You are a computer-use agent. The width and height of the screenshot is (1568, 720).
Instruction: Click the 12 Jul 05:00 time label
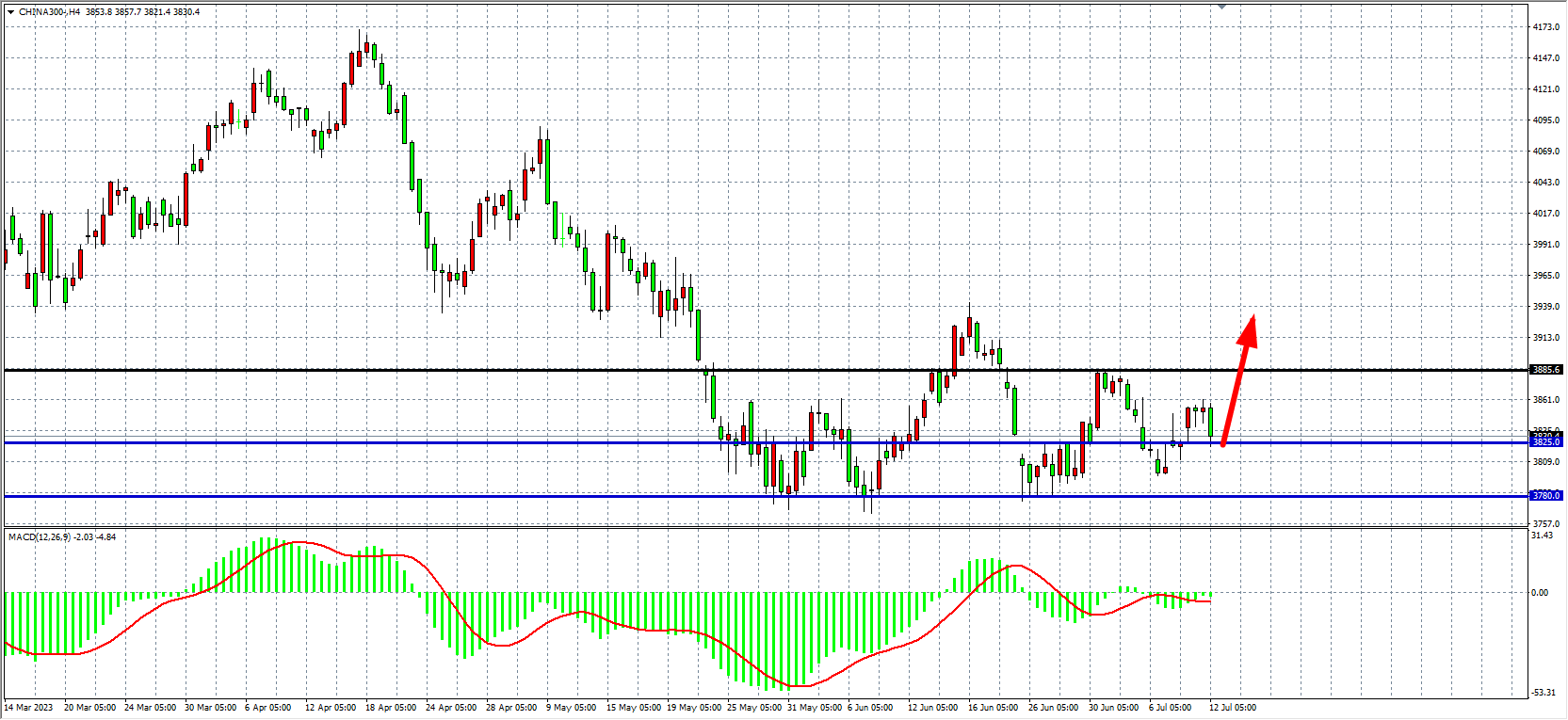point(1232,707)
